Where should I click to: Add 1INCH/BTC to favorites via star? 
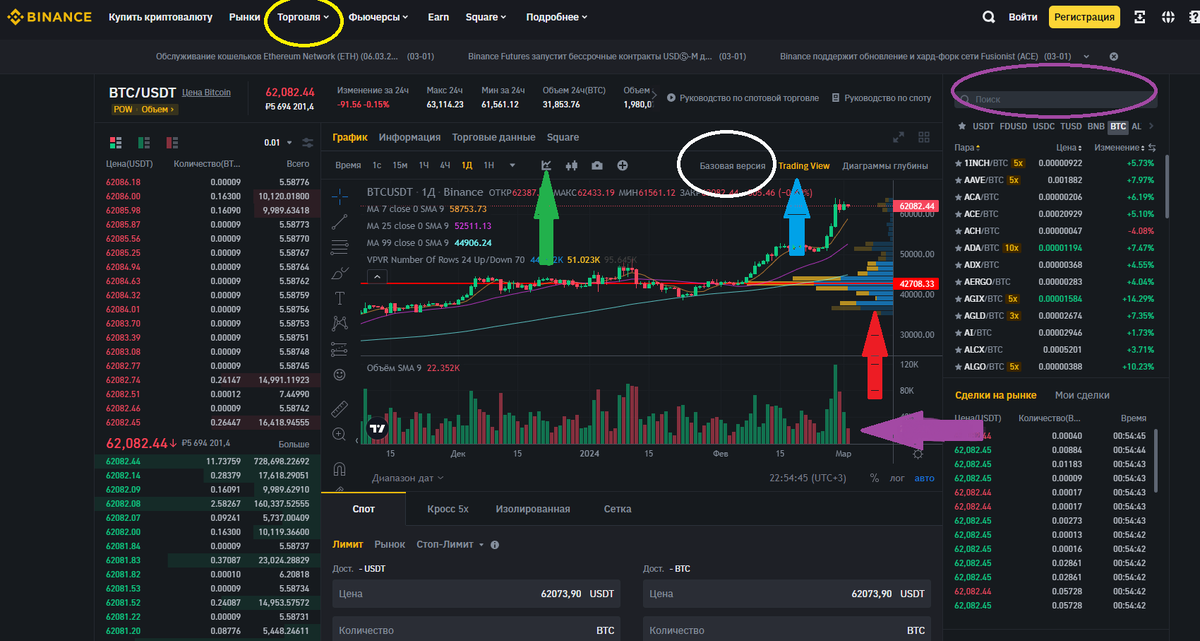click(960, 163)
